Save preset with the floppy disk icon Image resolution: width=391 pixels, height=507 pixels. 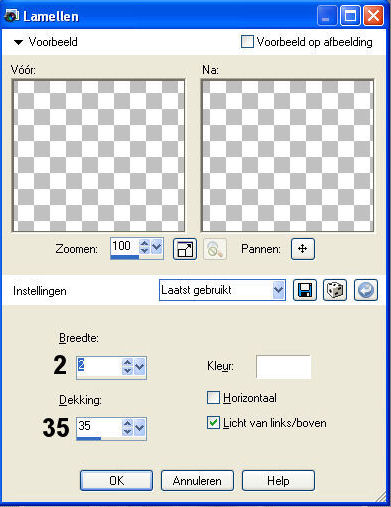click(x=305, y=290)
